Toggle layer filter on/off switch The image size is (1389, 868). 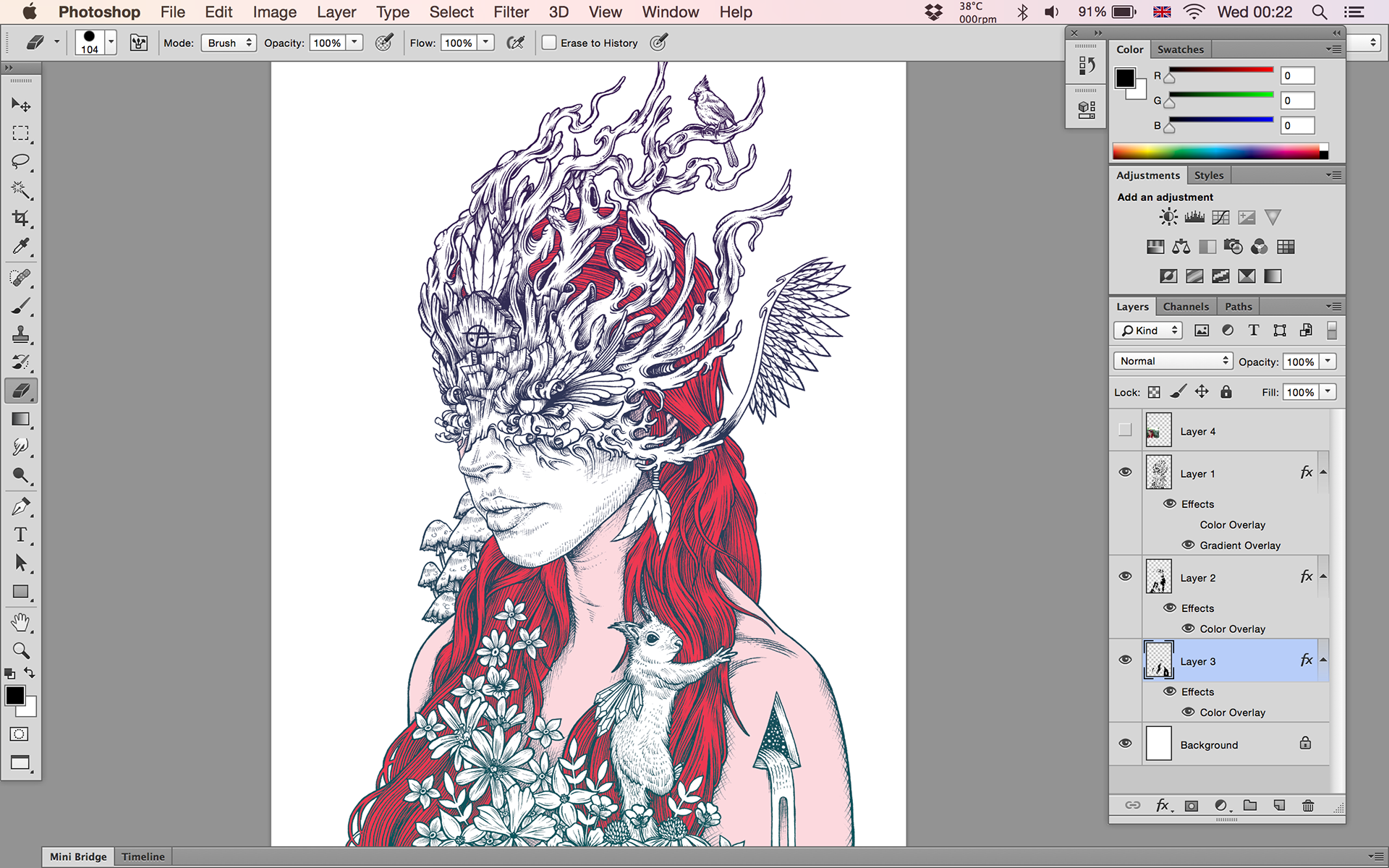coord(1332,331)
